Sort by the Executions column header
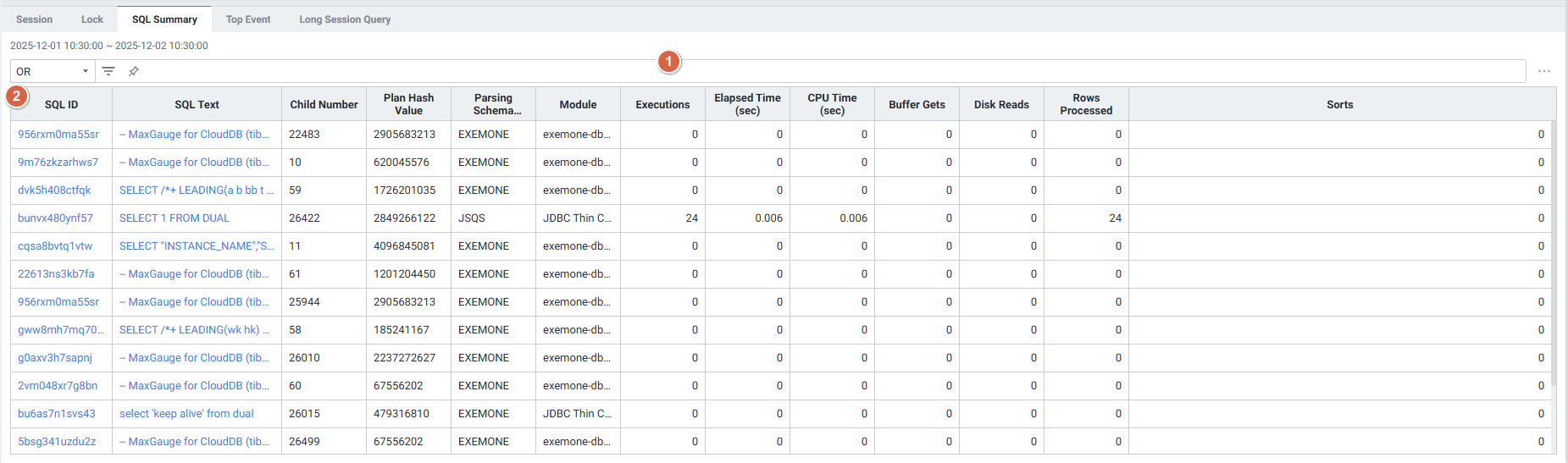 point(662,105)
